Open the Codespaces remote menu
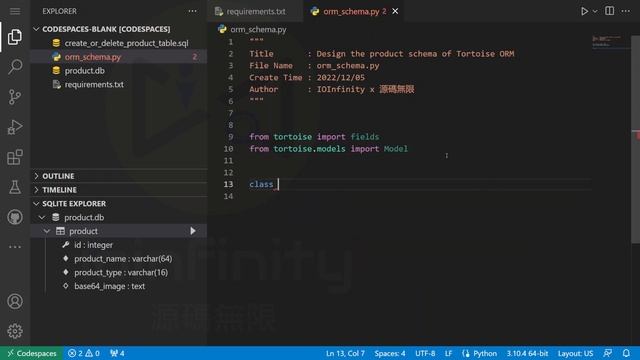640x360 pixels. pyautogui.click(x=31, y=353)
